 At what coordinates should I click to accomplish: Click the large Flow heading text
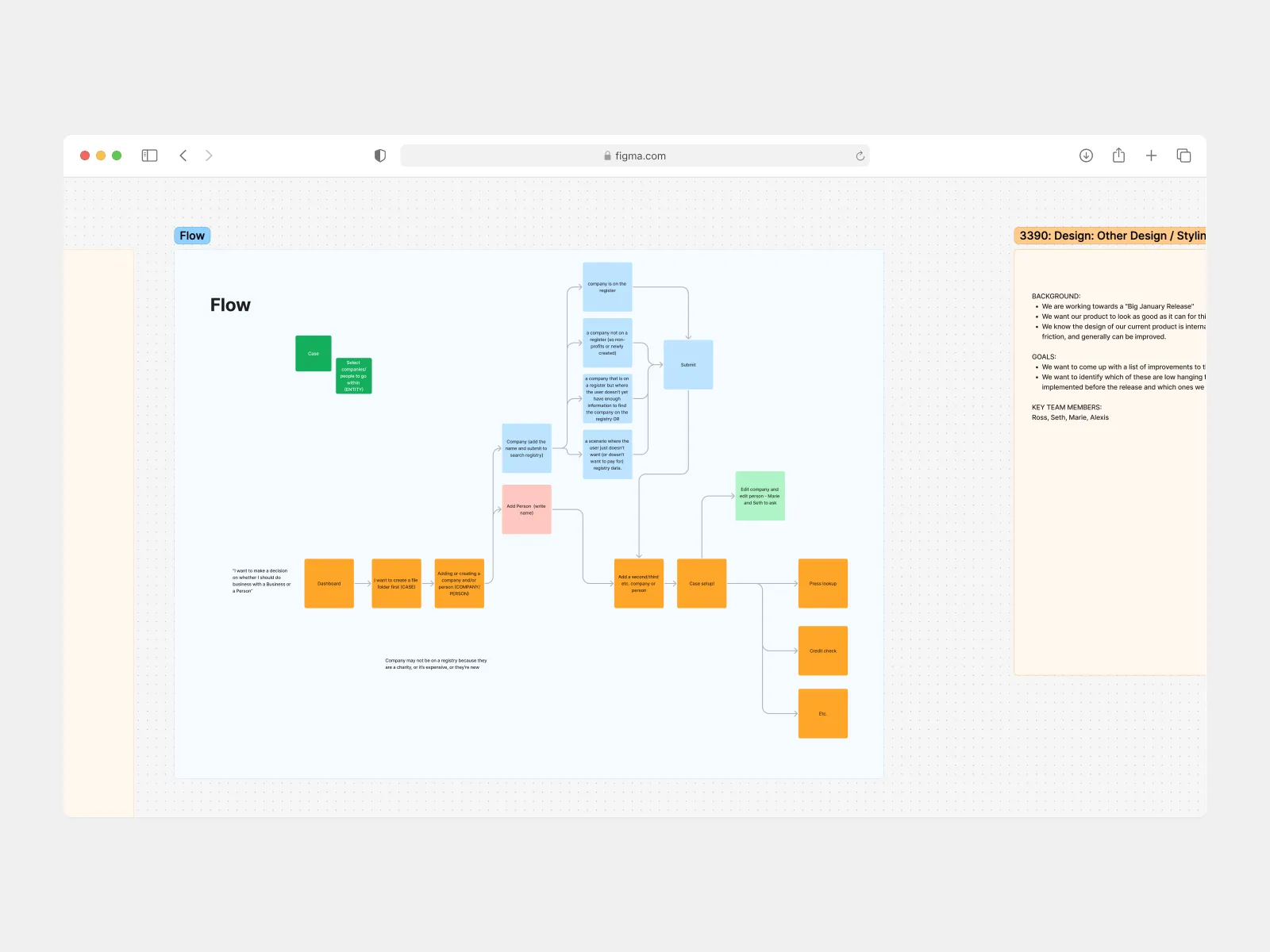(230, 305)
